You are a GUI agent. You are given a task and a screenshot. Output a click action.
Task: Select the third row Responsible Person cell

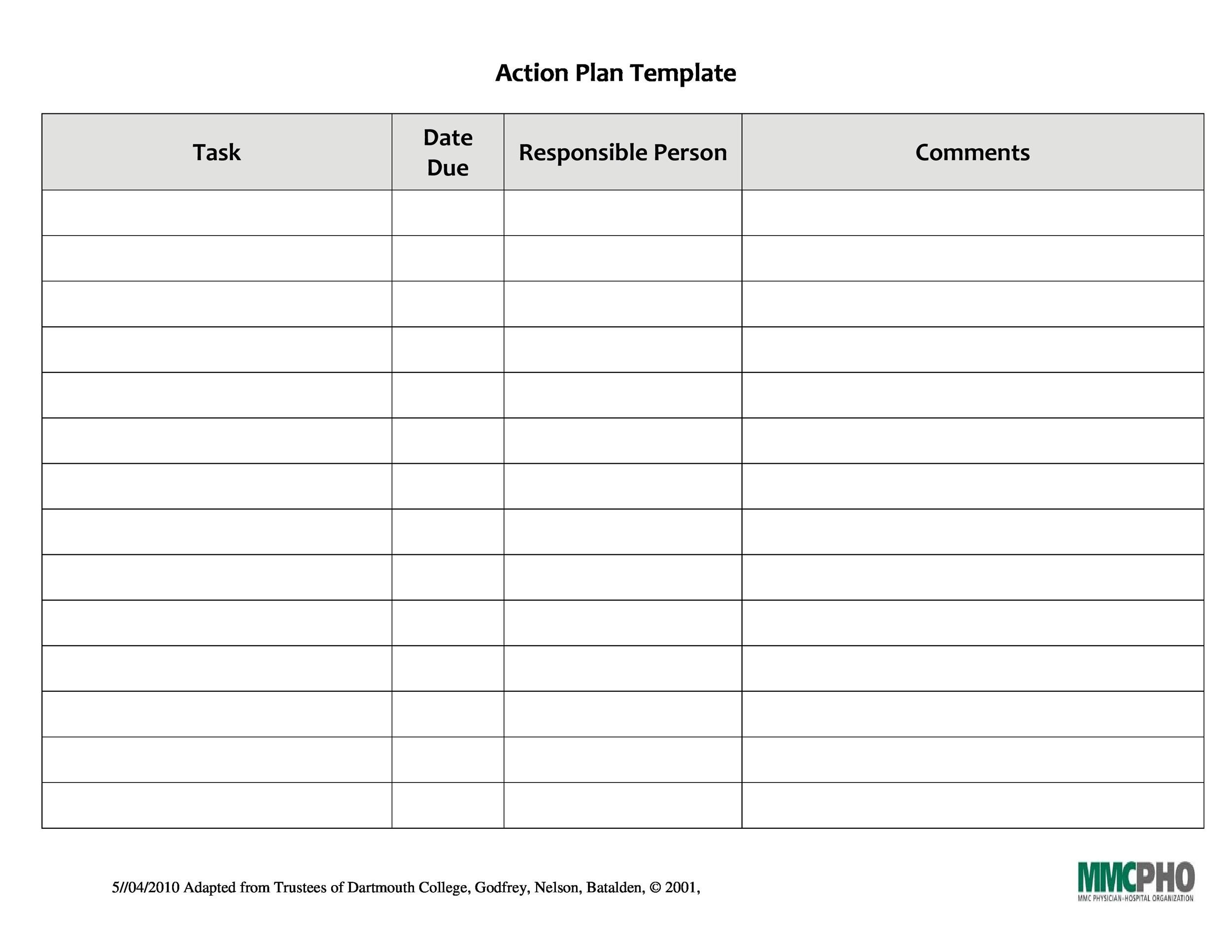click(622, 304)
